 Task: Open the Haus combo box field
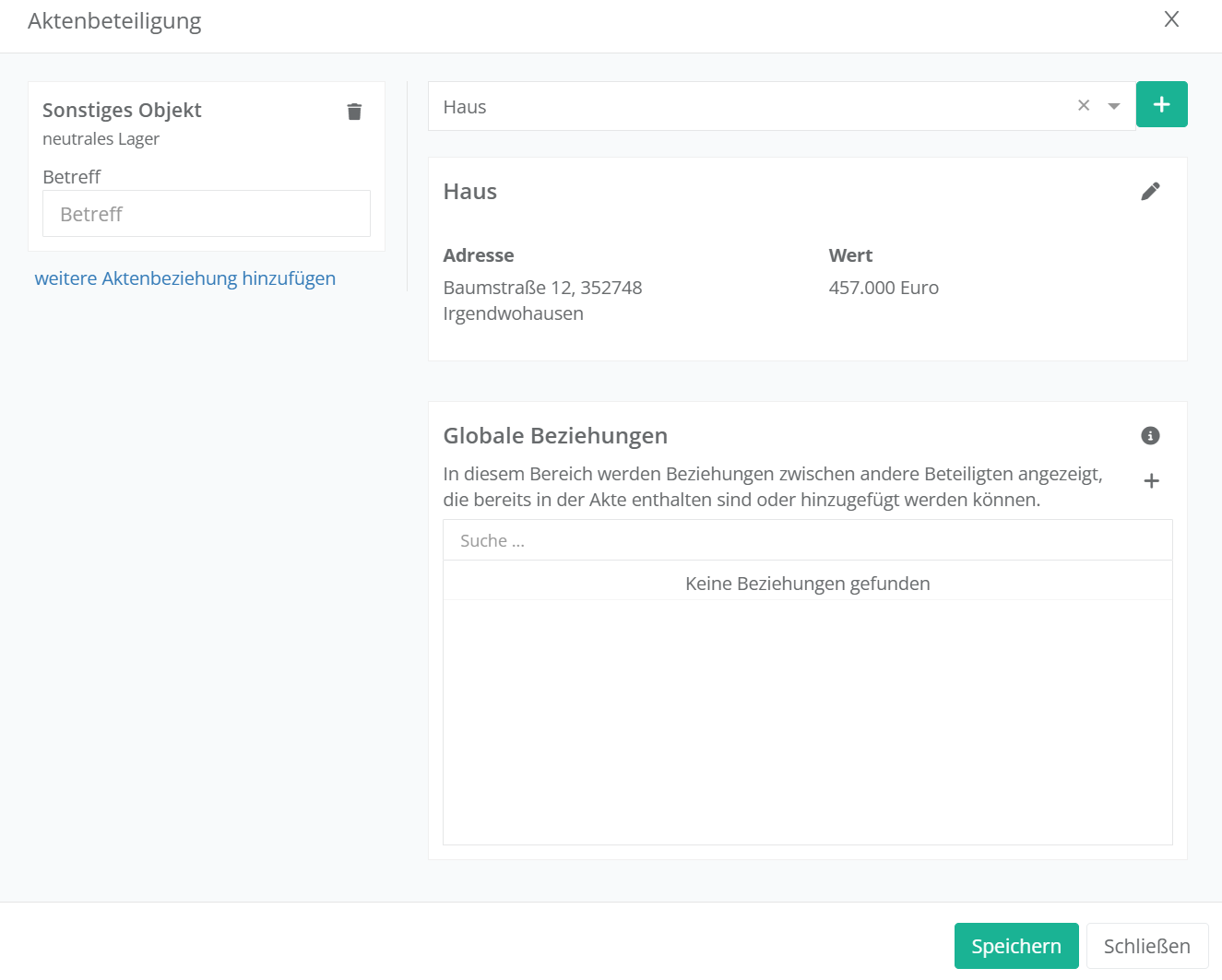[x=738, y=107]
